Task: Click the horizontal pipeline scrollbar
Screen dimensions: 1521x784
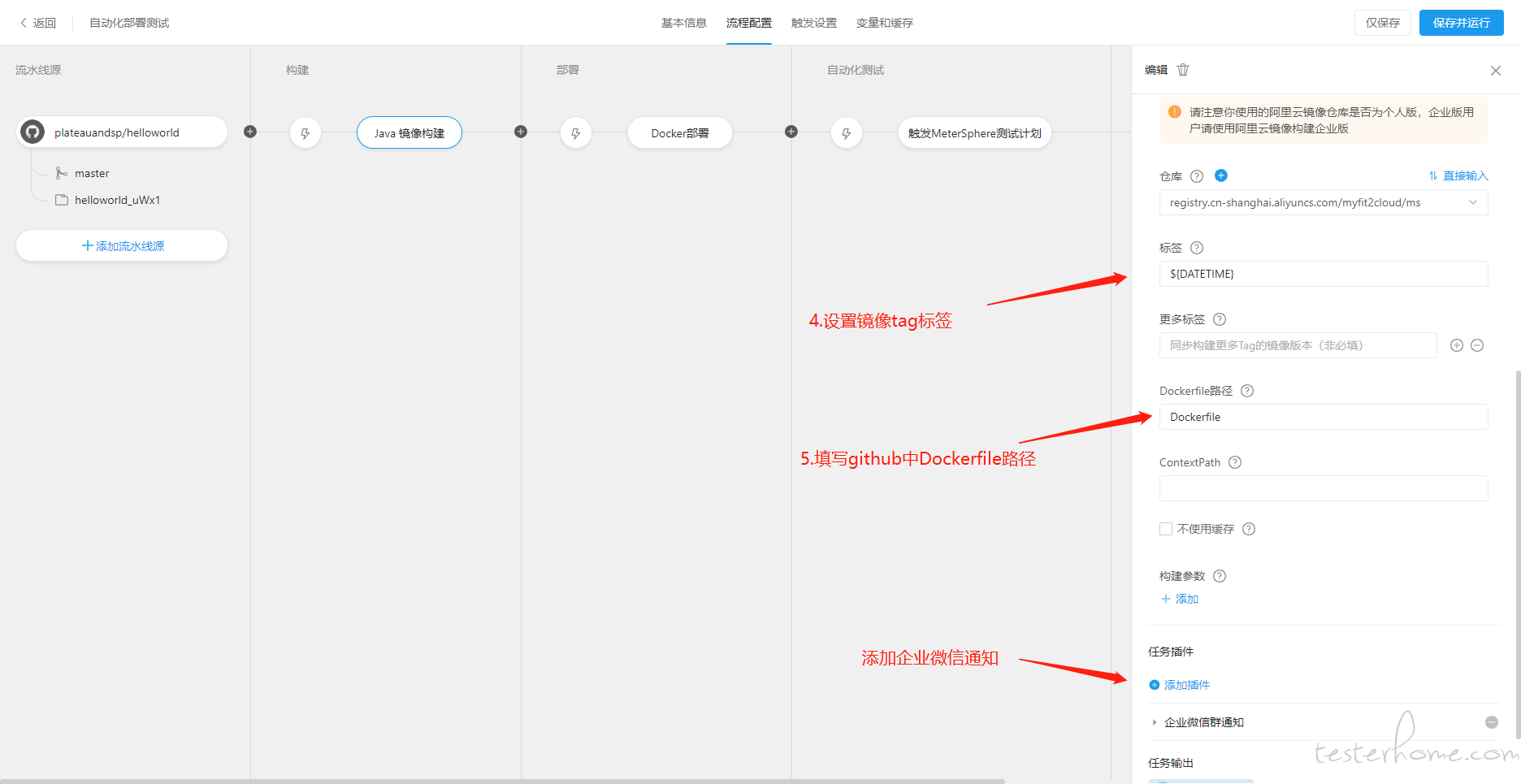Action: click(502, 781)
